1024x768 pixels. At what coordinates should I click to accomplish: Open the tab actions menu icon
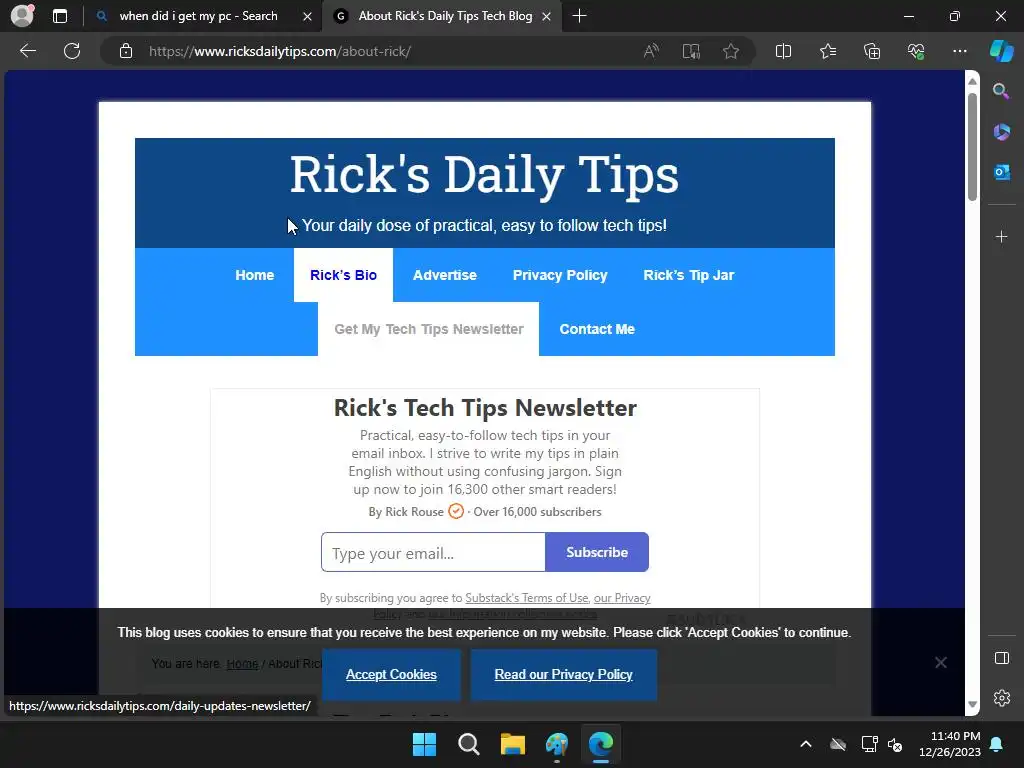click(60, 16)
